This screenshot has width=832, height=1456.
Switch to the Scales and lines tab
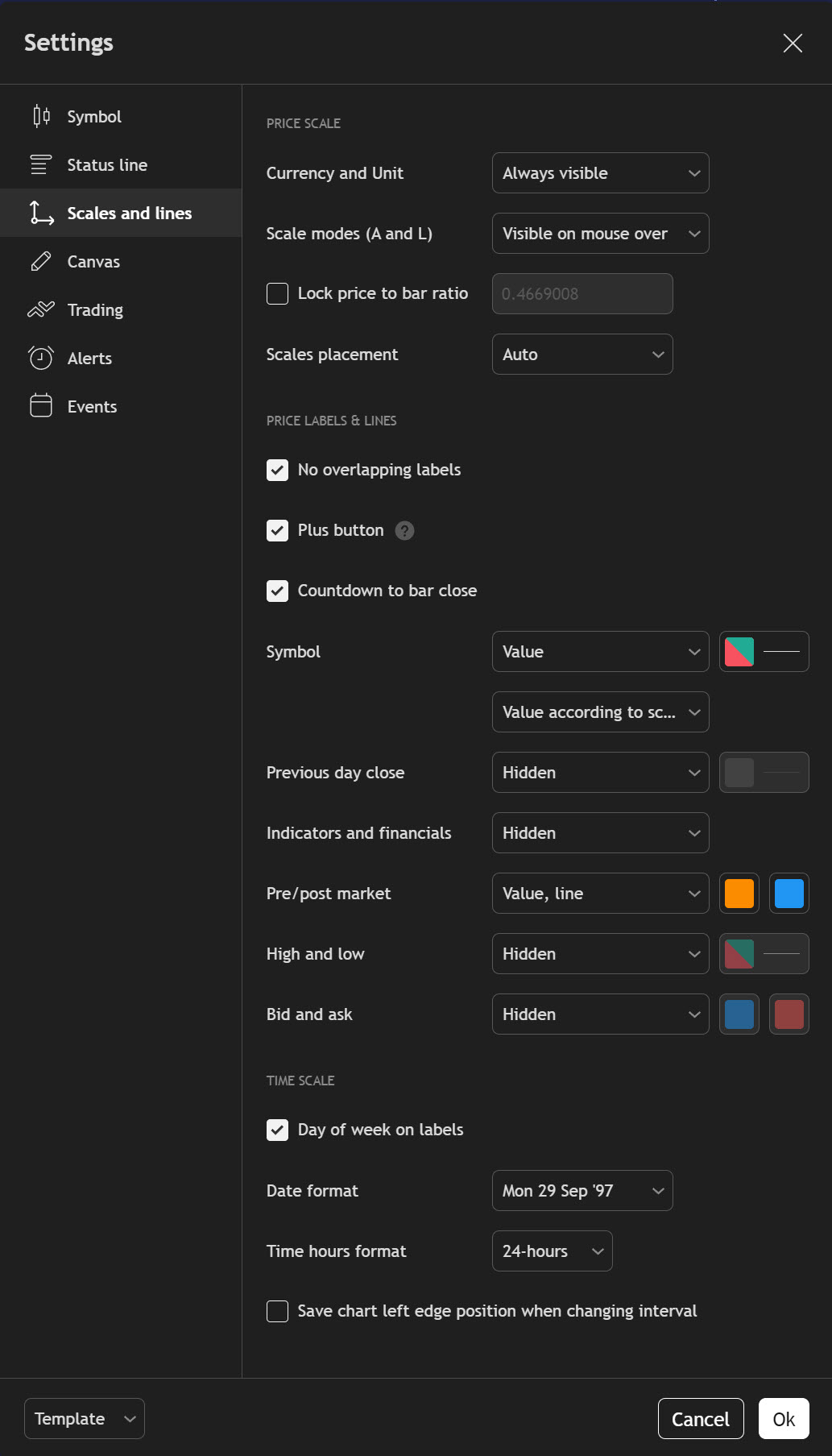pyautogui.click(x=129, y=214)
